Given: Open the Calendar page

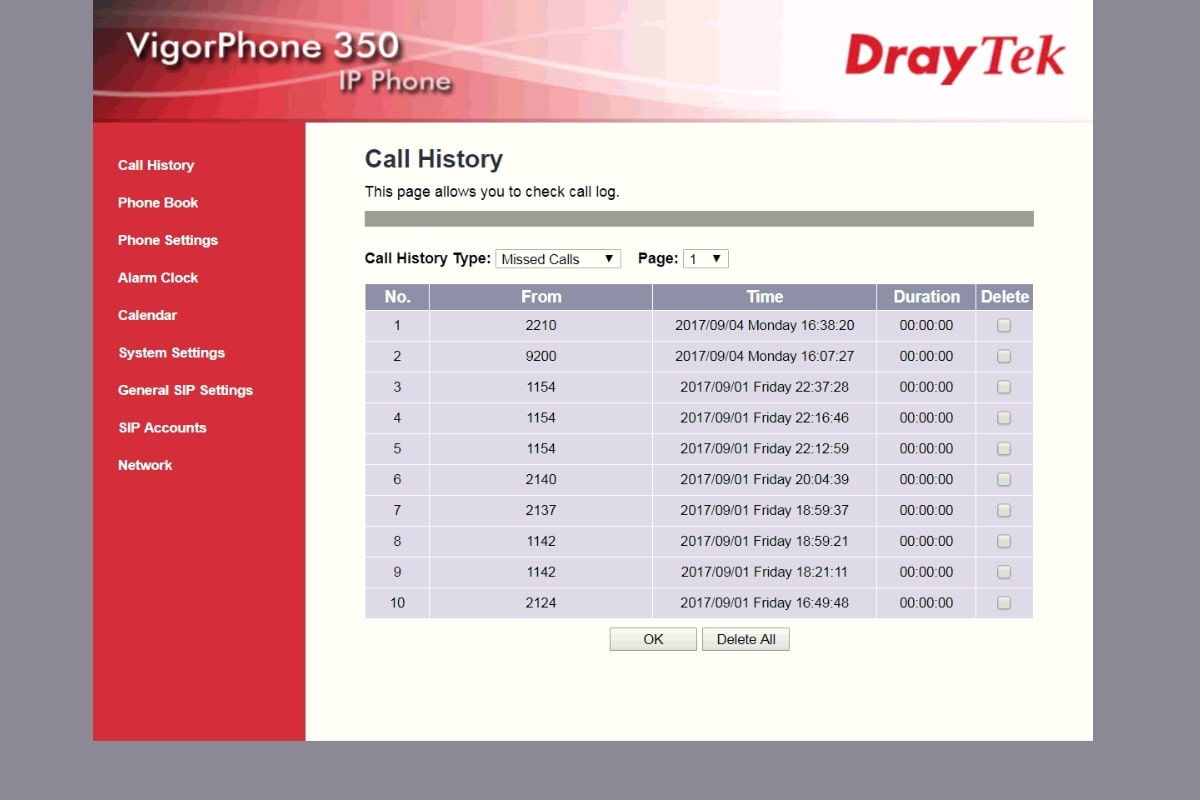Looking at the screenshot, I should pos(147,315).
